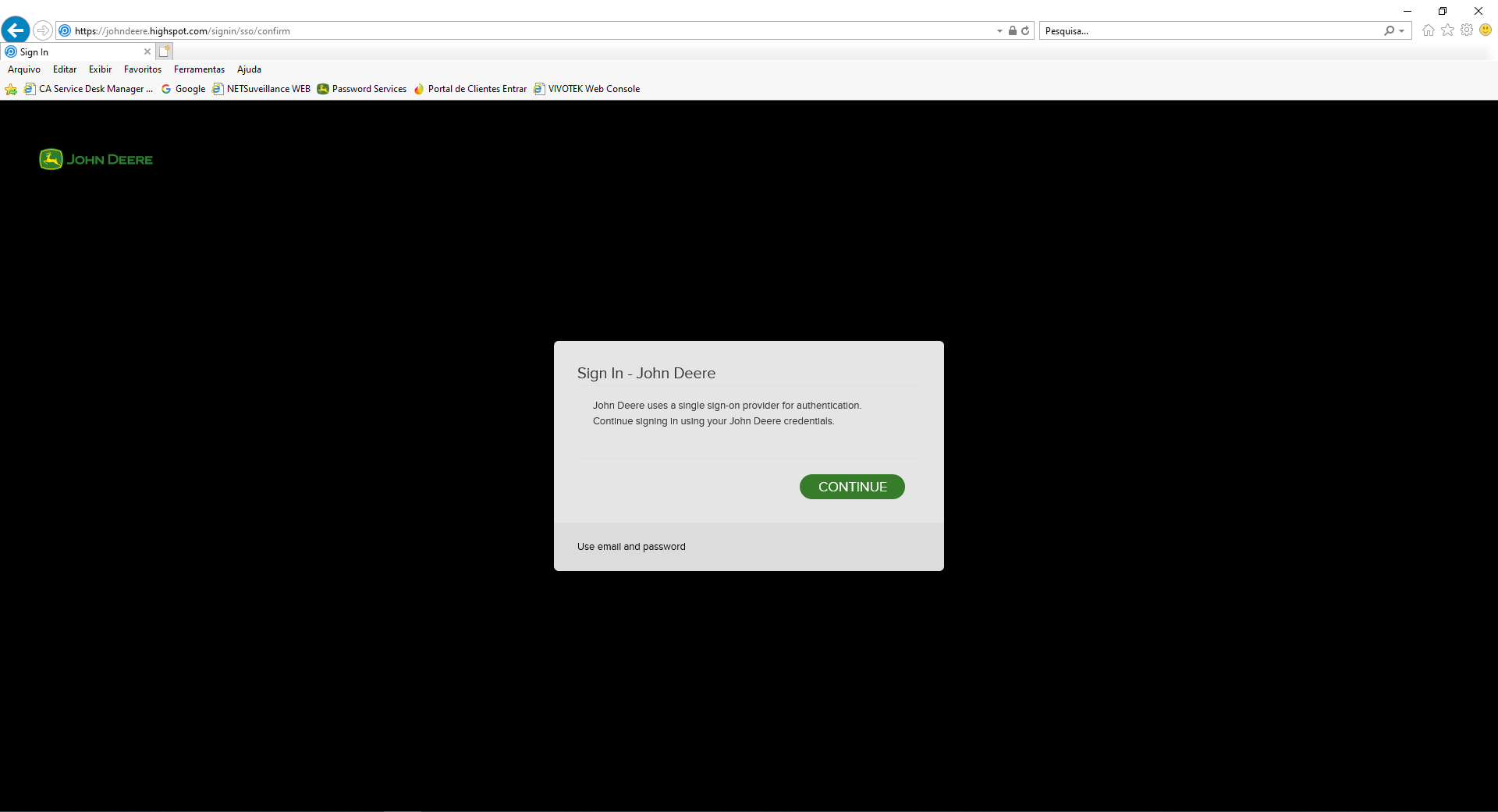Open the Google bookmark

[x=183, y=89]
